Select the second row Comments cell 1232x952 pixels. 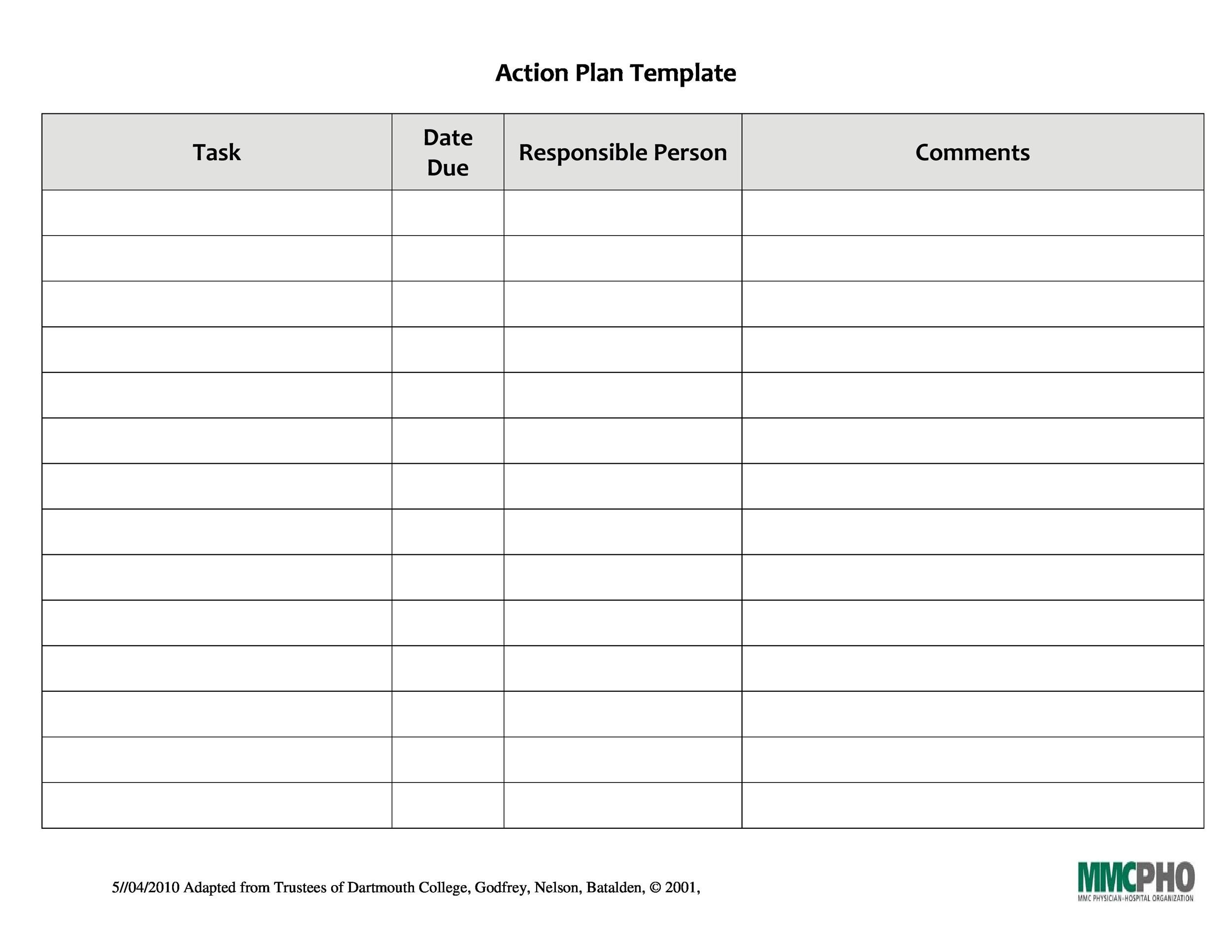pyautogui.click(x=972, y=258)
